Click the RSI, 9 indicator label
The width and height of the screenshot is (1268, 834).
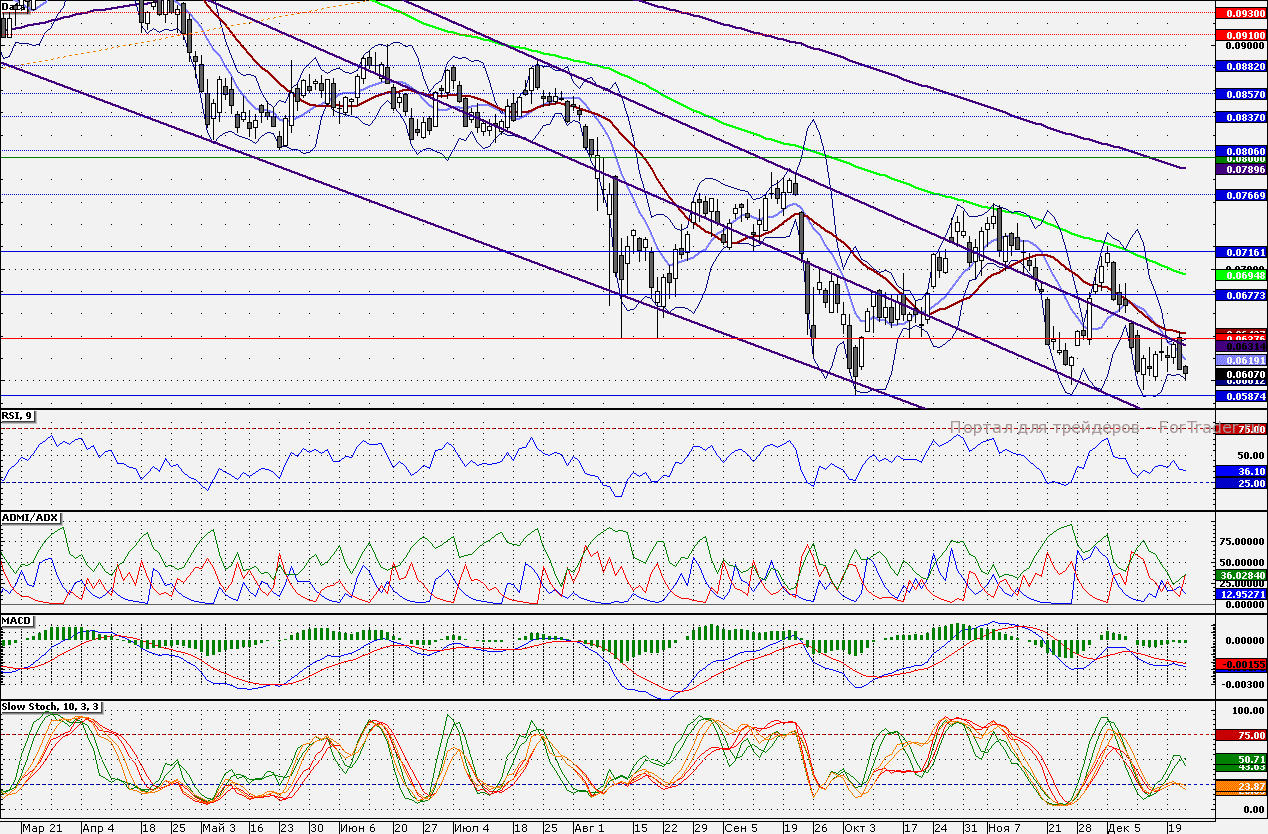click(x=18, y=415)
